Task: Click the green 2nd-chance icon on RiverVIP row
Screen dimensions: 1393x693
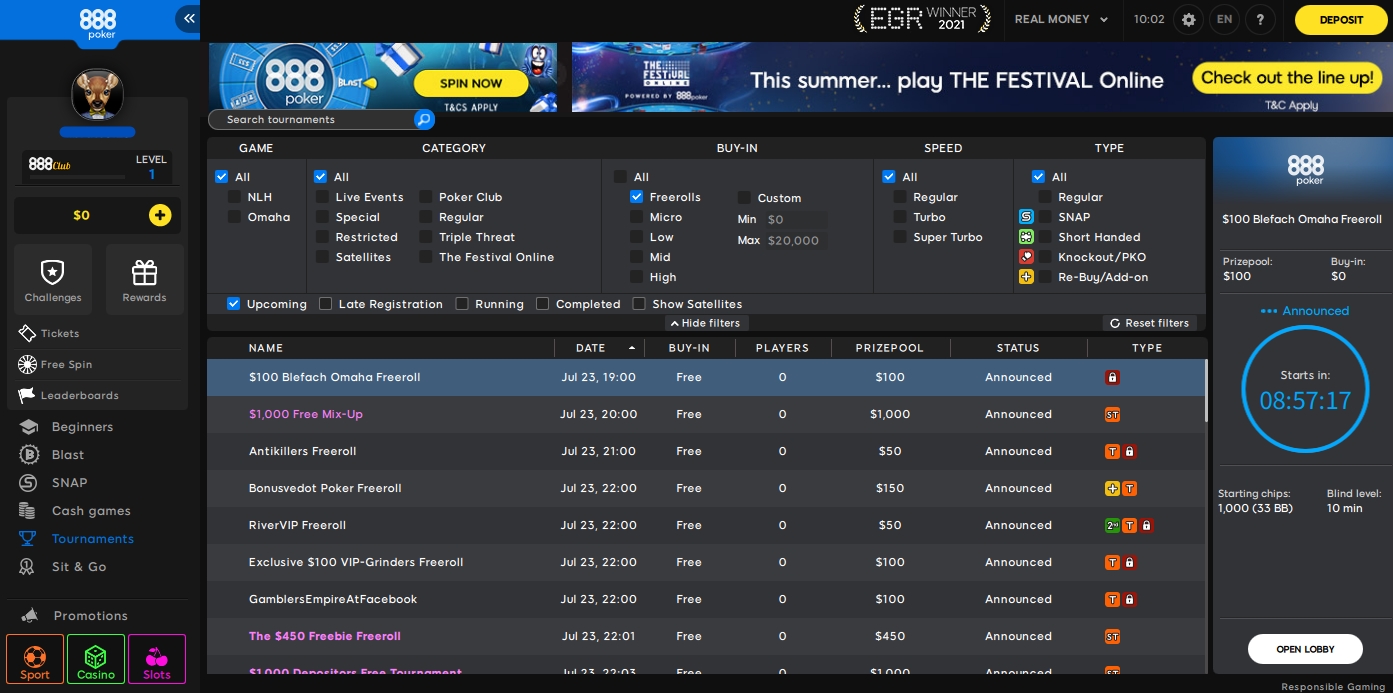Action: (x=1112, y=526)
